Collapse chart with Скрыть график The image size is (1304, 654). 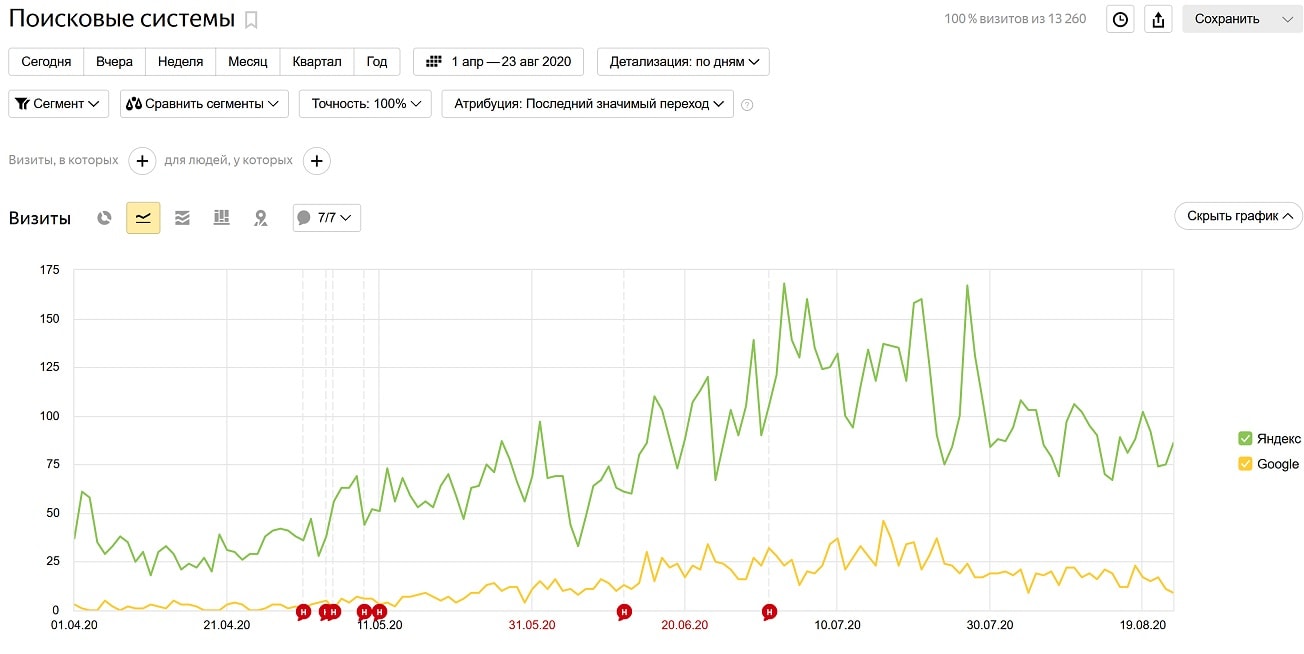click(1238, 216)
